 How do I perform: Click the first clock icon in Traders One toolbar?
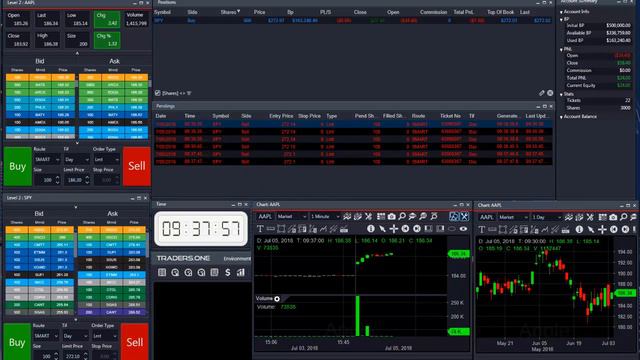(175, 272)
